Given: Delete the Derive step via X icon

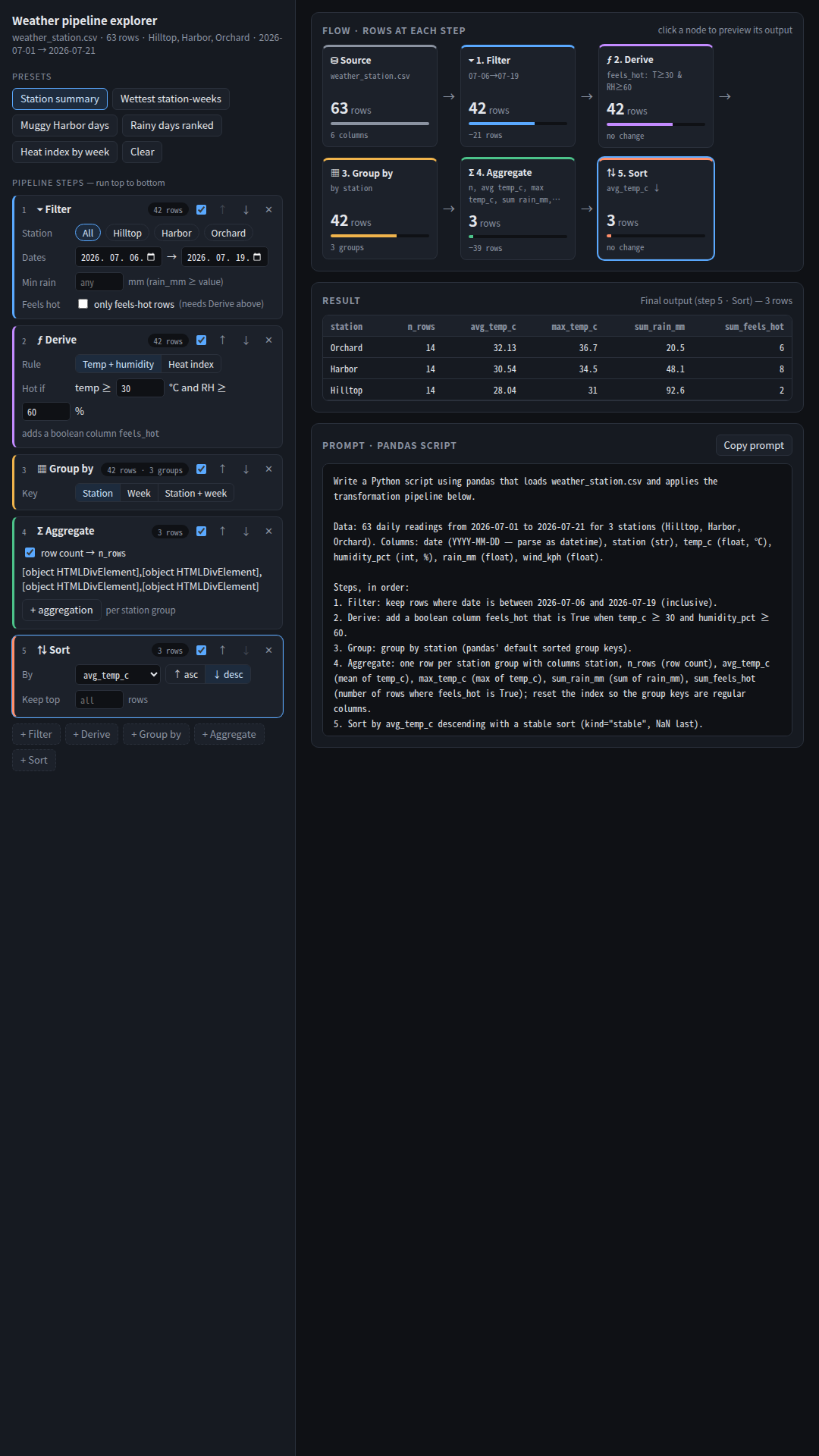Looking at the screenshot, I should [268, 340].
